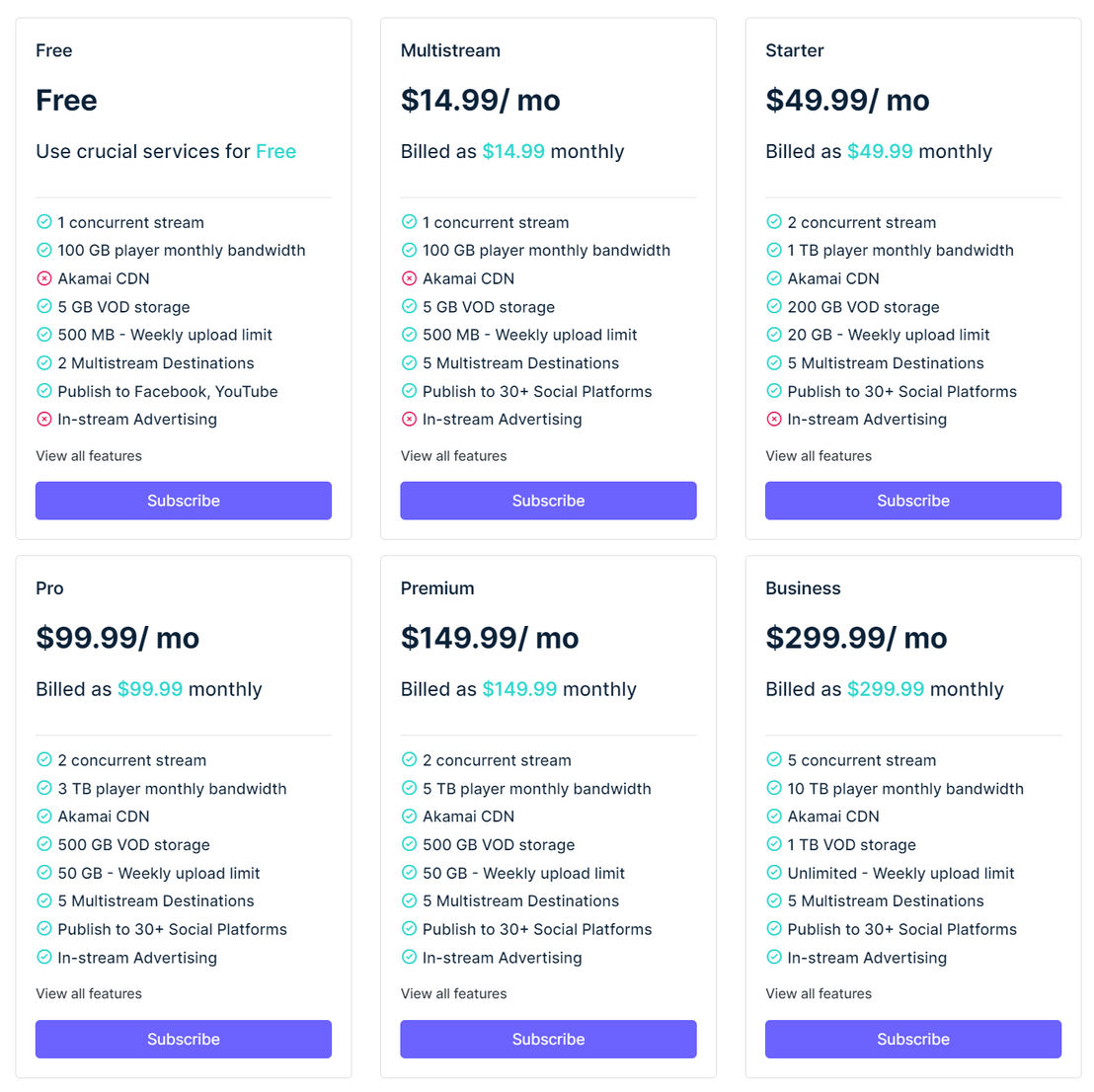Image resolution: width=1094 pixels, height=1092 pixels.
Task: Open View all features under the Free plan
Action: (x=89, y=455)
